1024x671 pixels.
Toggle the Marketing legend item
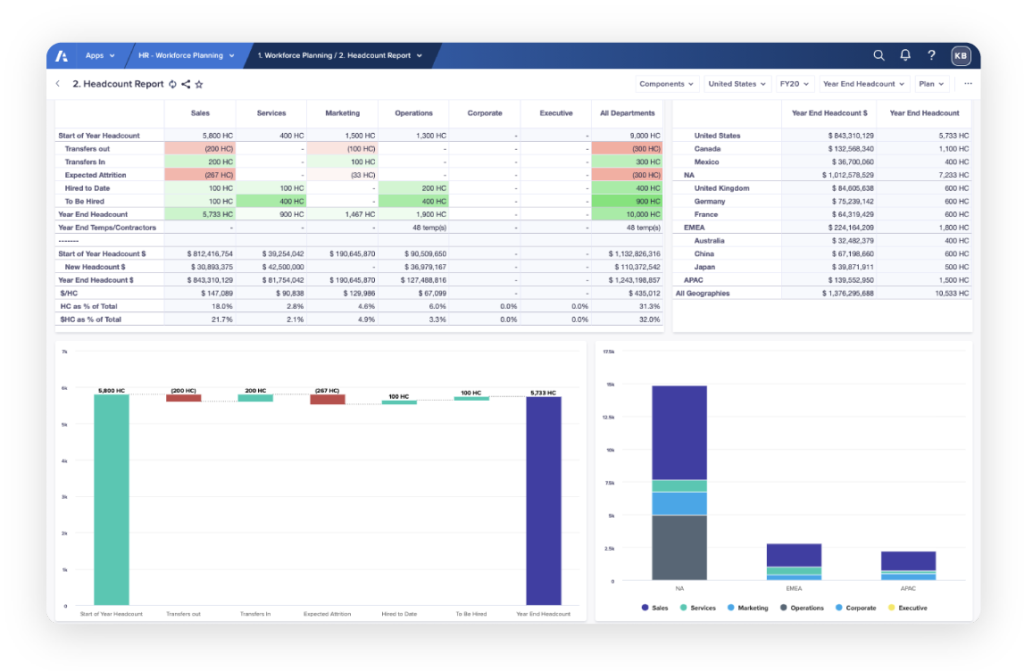748,608
